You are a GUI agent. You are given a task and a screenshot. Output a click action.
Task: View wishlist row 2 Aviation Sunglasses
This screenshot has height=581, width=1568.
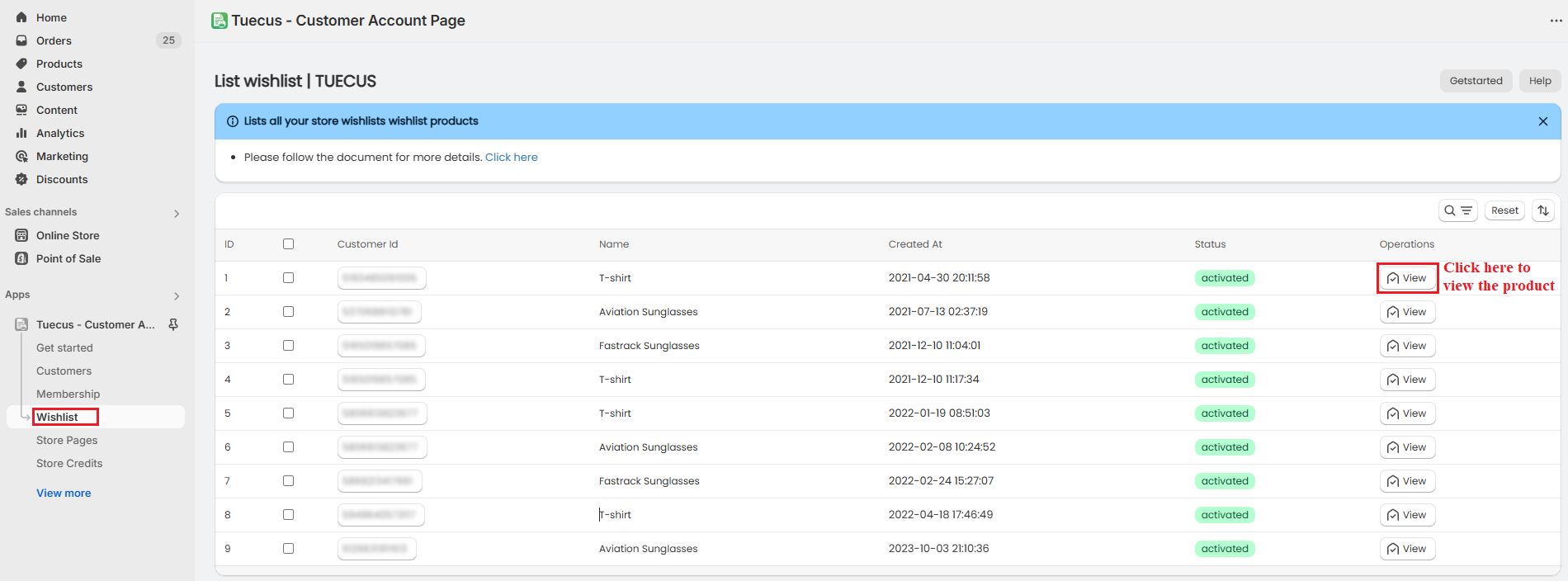(x=1407, y=312)
